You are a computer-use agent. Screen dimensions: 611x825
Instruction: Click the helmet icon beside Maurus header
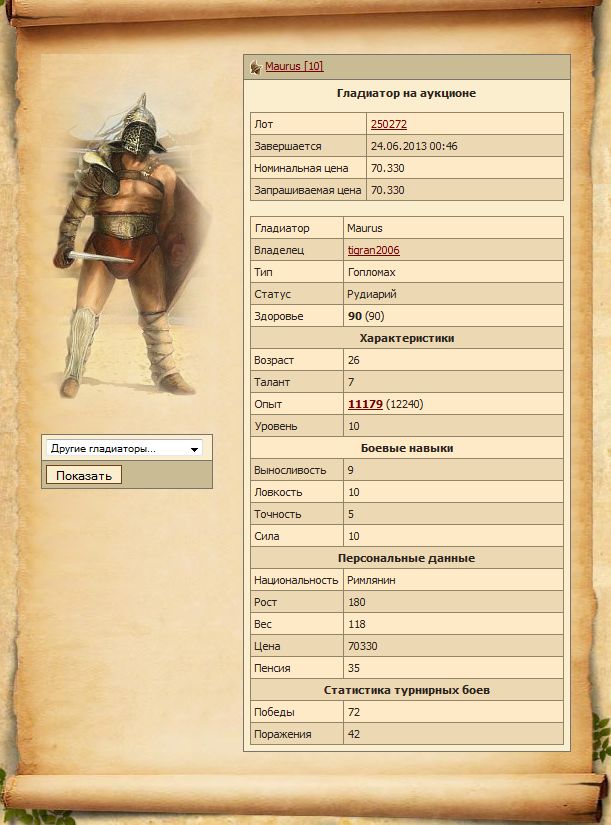pyautogui.click(x=256, y=67)
